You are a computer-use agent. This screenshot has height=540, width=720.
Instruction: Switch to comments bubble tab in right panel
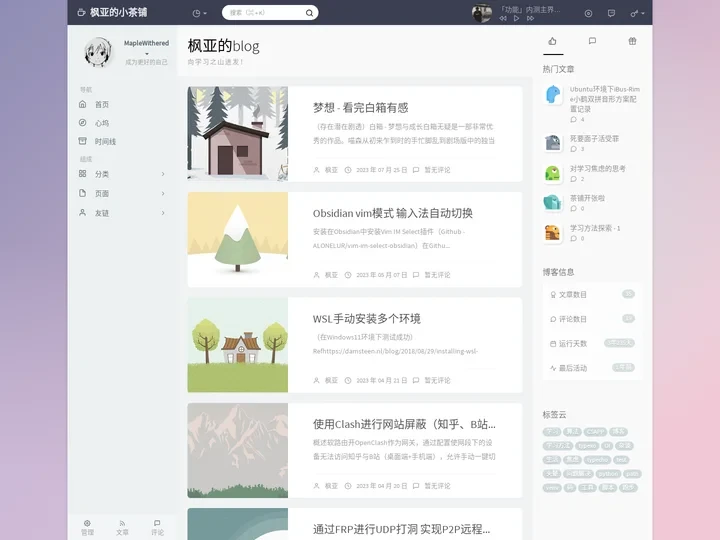point(592,41)
